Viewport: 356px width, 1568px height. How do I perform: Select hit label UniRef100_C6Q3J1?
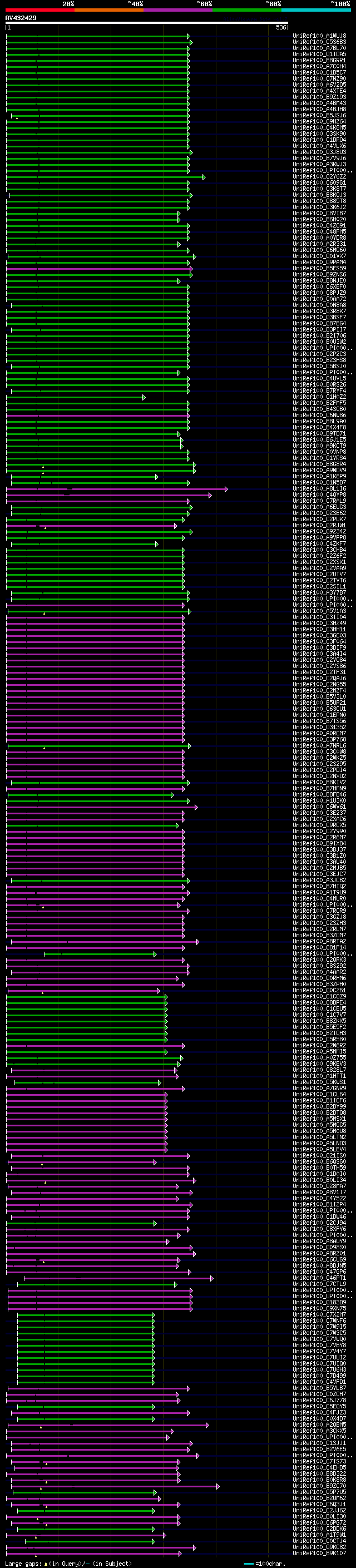(319, 1504)
